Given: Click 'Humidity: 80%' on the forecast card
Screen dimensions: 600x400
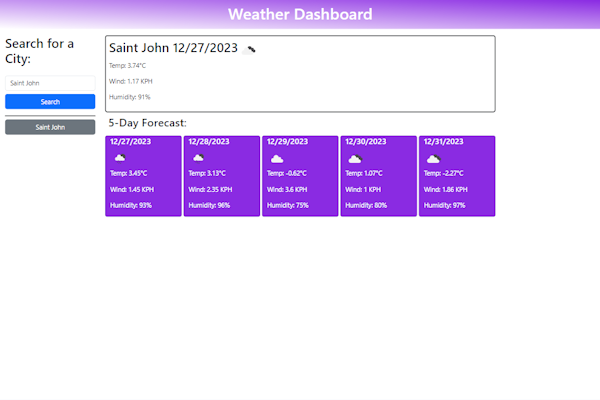Looking at the screenshot, I should point(366,206).
